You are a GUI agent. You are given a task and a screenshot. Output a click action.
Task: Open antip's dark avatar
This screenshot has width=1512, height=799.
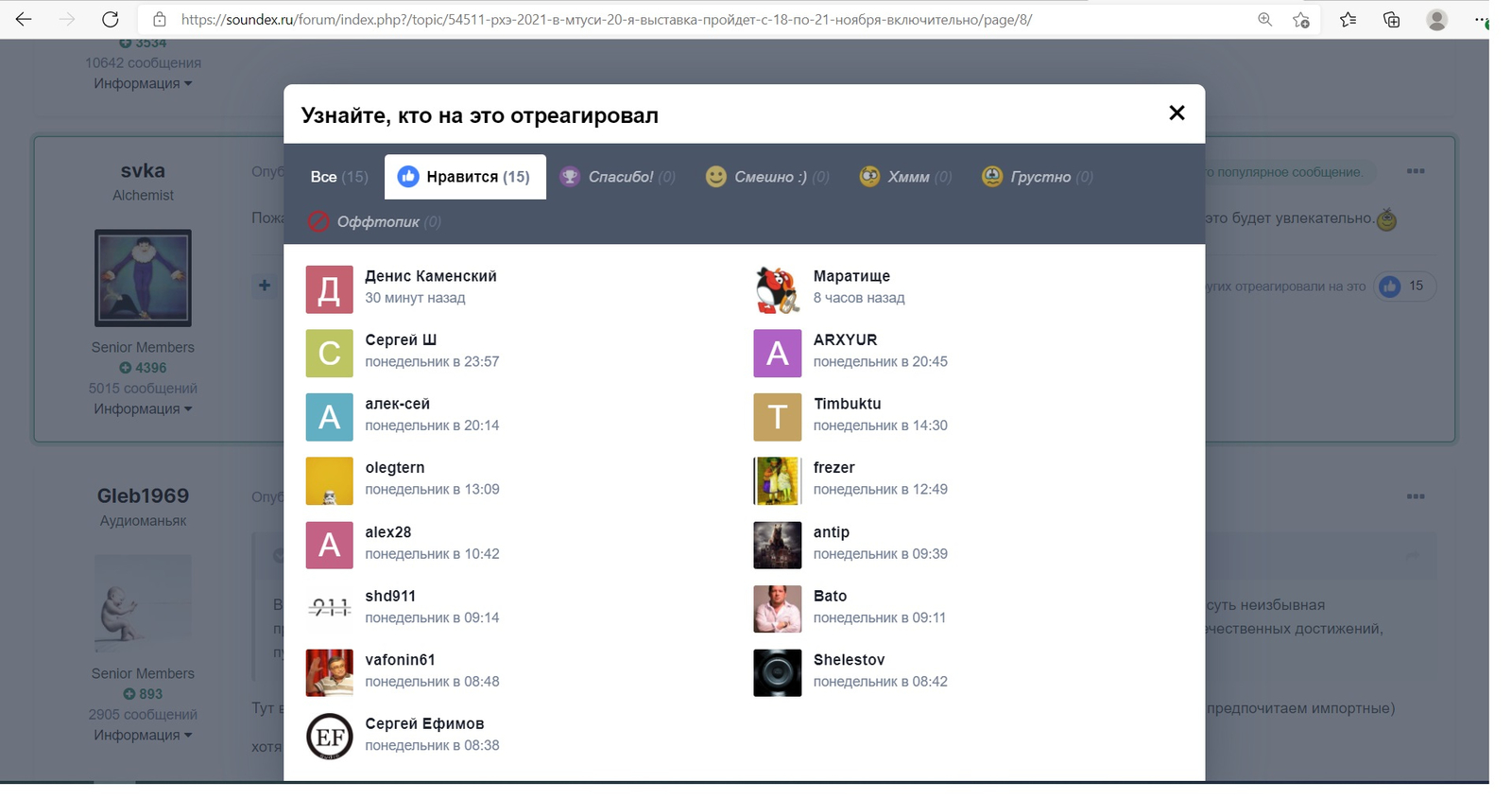pos(777,545)
